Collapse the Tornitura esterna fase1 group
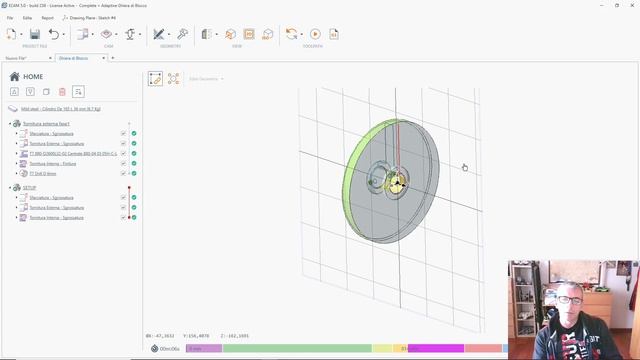 (x=10, y=124)
